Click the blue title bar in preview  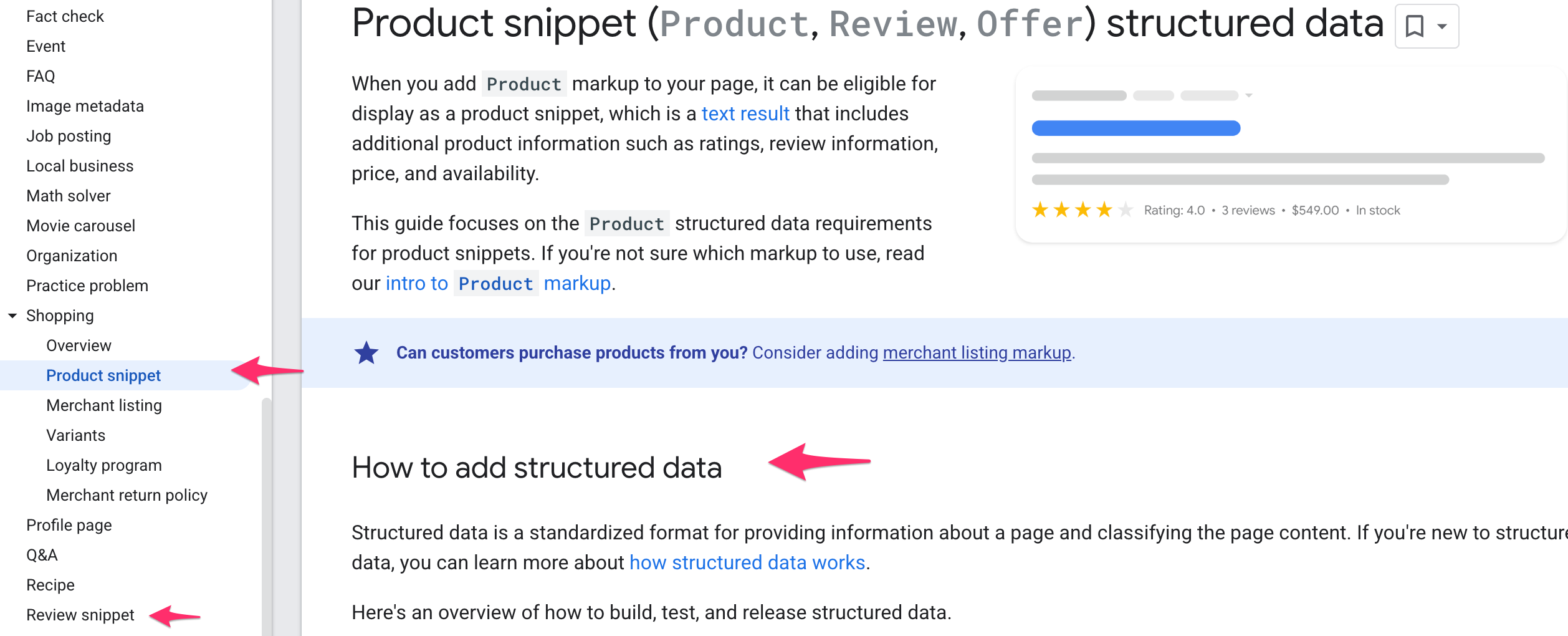(x=1135, y=128)
